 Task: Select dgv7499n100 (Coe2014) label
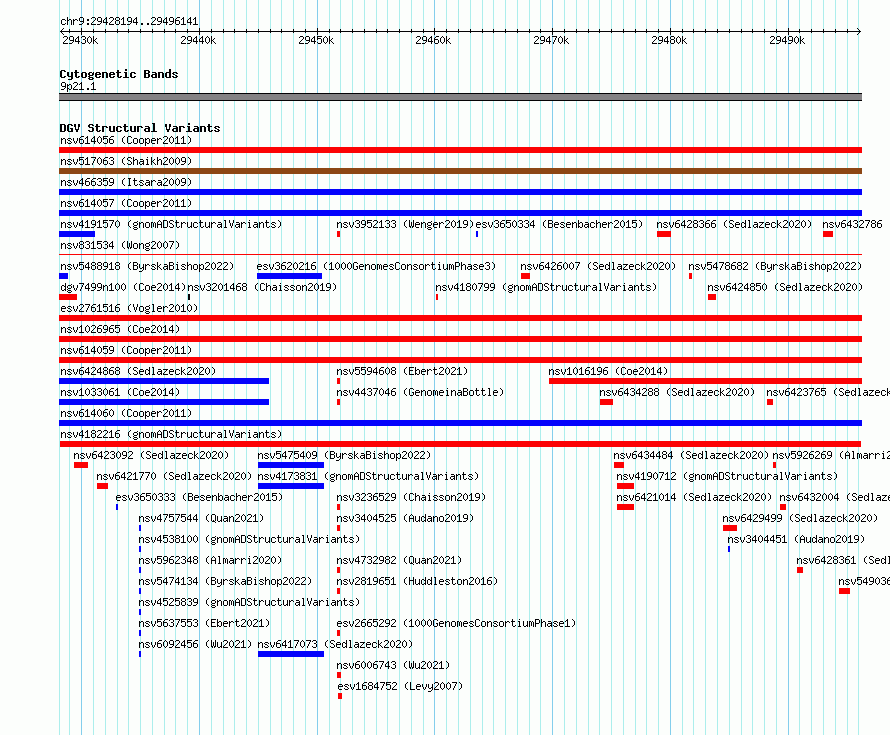123,287
